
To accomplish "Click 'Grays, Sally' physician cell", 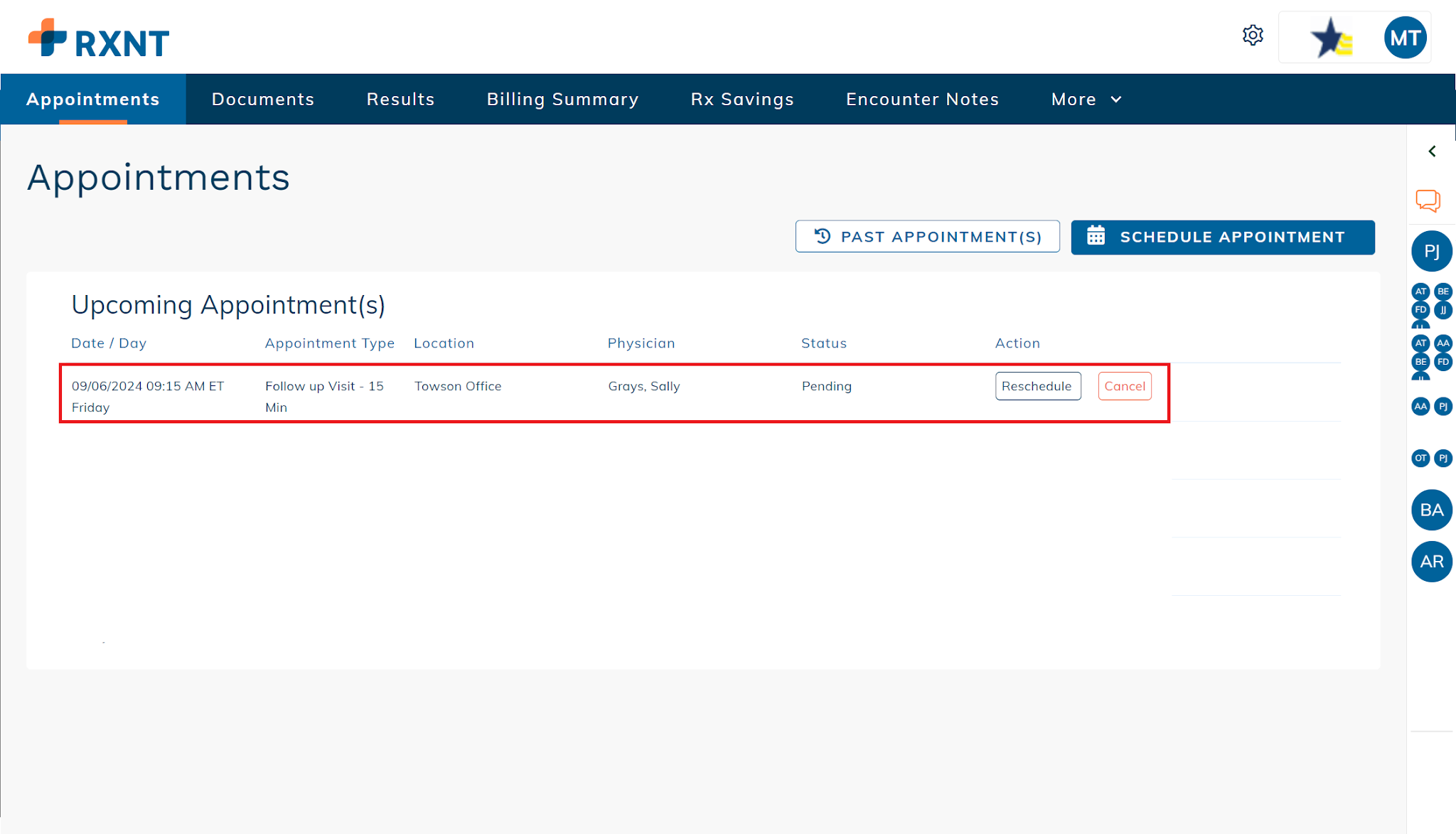I will pos(643,386).
